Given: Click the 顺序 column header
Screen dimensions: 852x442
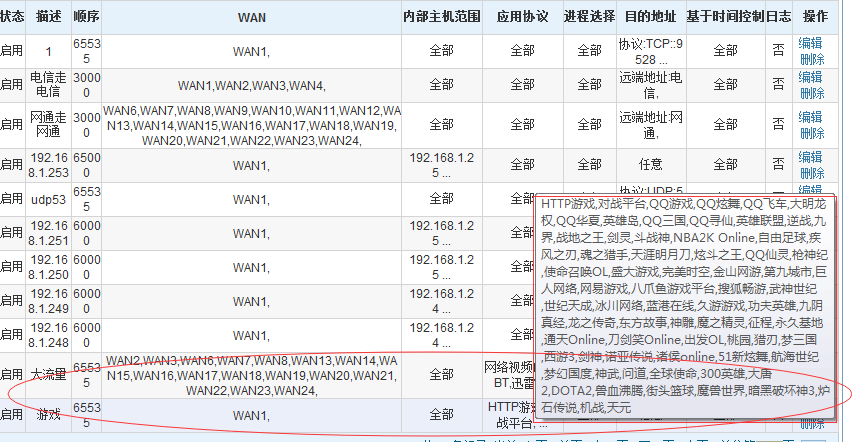Looking at the screenshot, I should click(x=86, y=17).
